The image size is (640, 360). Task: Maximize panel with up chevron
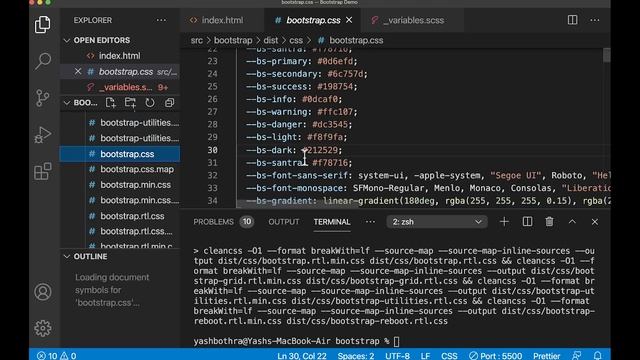point(572,222)
